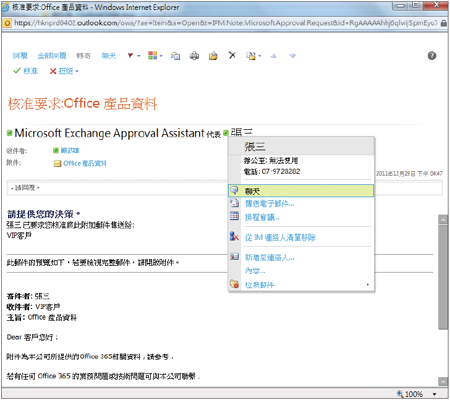Click the phone number 07-9728282
450x400 pixels.
tap(281, 171)
